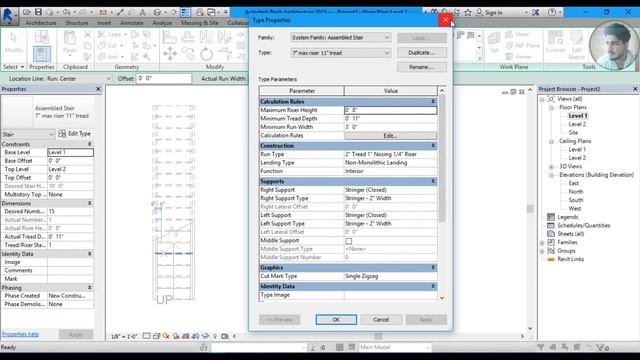Toggle the Middle Support checkbox
This screenshot has height=360, width=640.
point(349,241)
